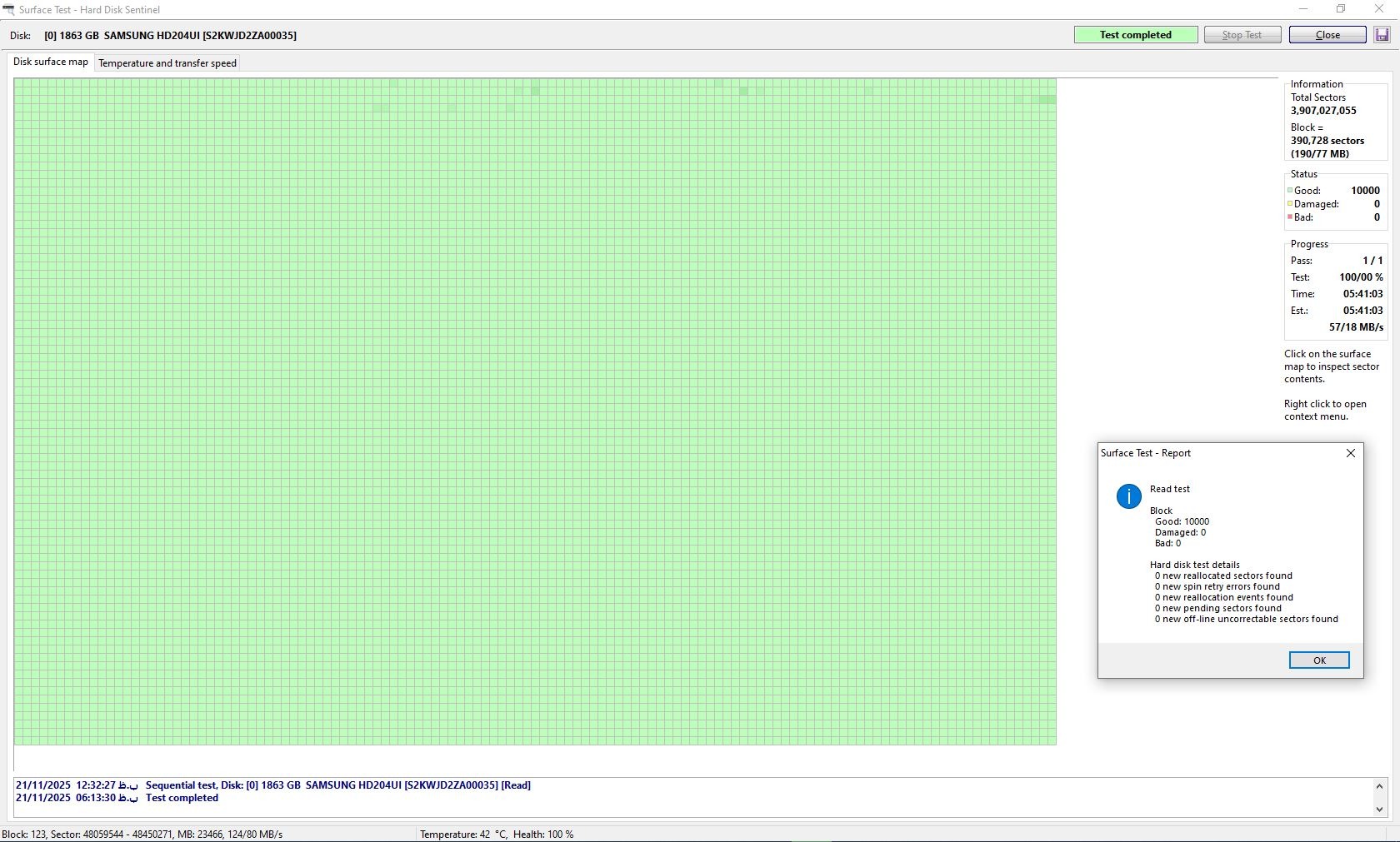1400x842 pixels.
Task: Click the log panel scroll up arrow
Action: click(1379, 786)
